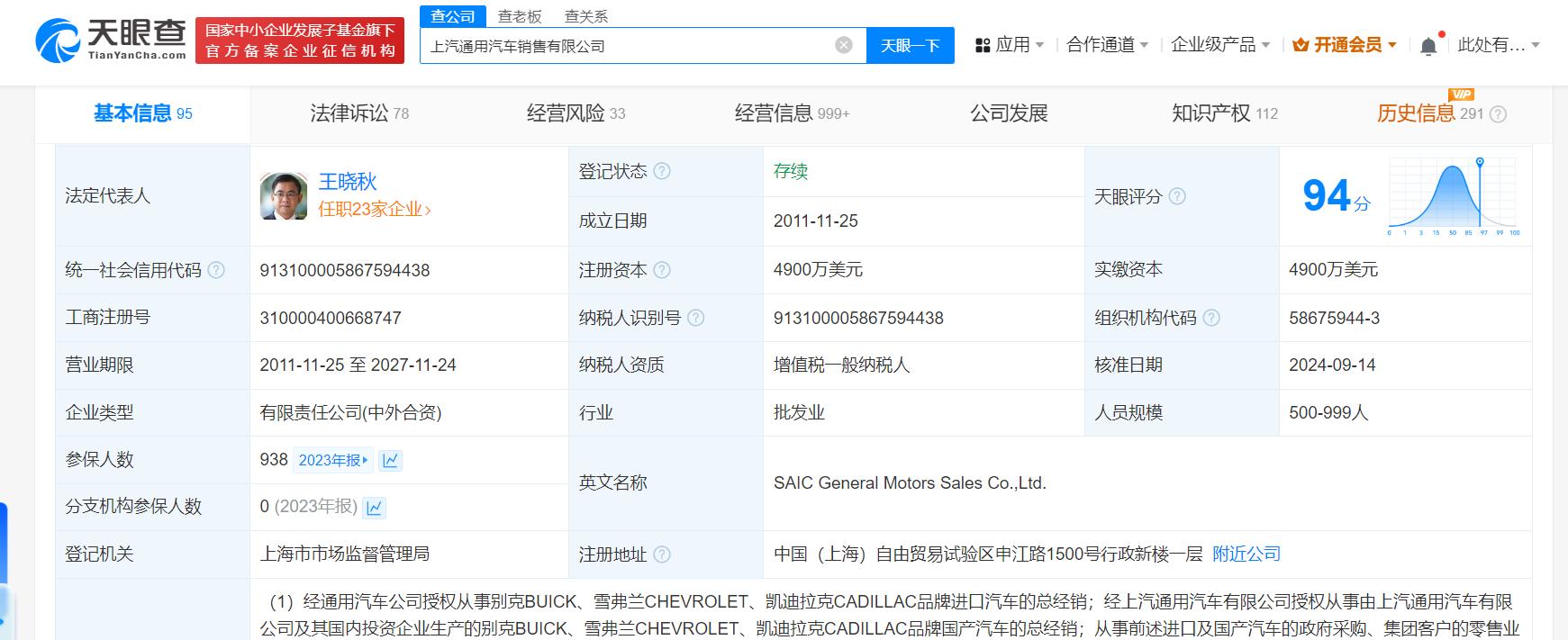Switch to the 查老板 search tab
1568x640 pixels.
pyautogui.click(x=520, y=16)
